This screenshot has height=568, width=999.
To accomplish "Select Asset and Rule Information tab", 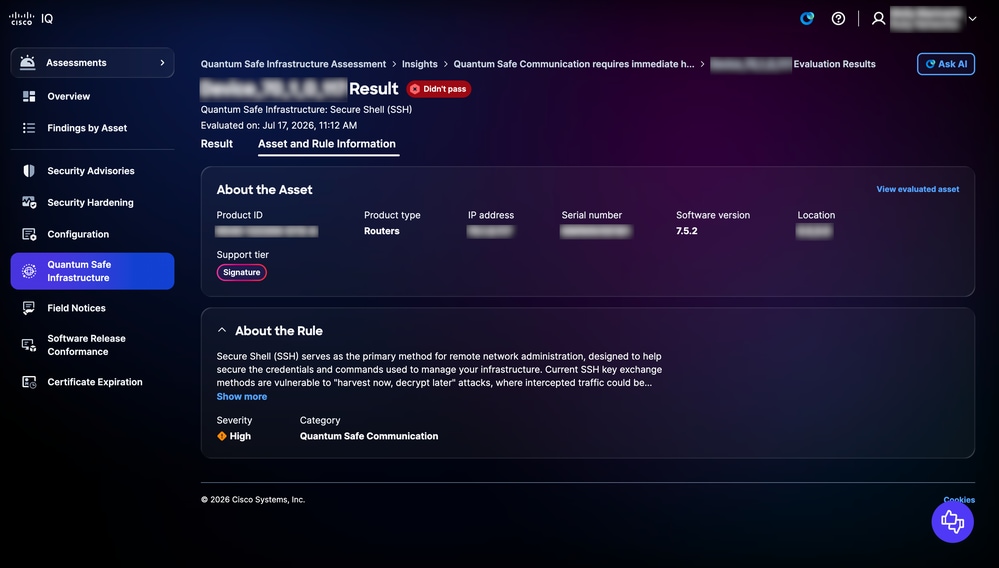I will pyautogui.click(x=327, y=144).
